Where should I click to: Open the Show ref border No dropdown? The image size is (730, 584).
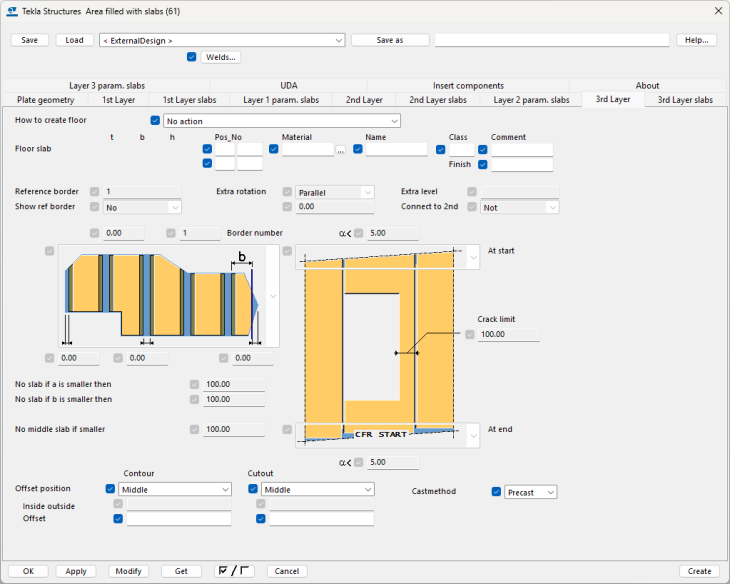(x=142, y=207)
